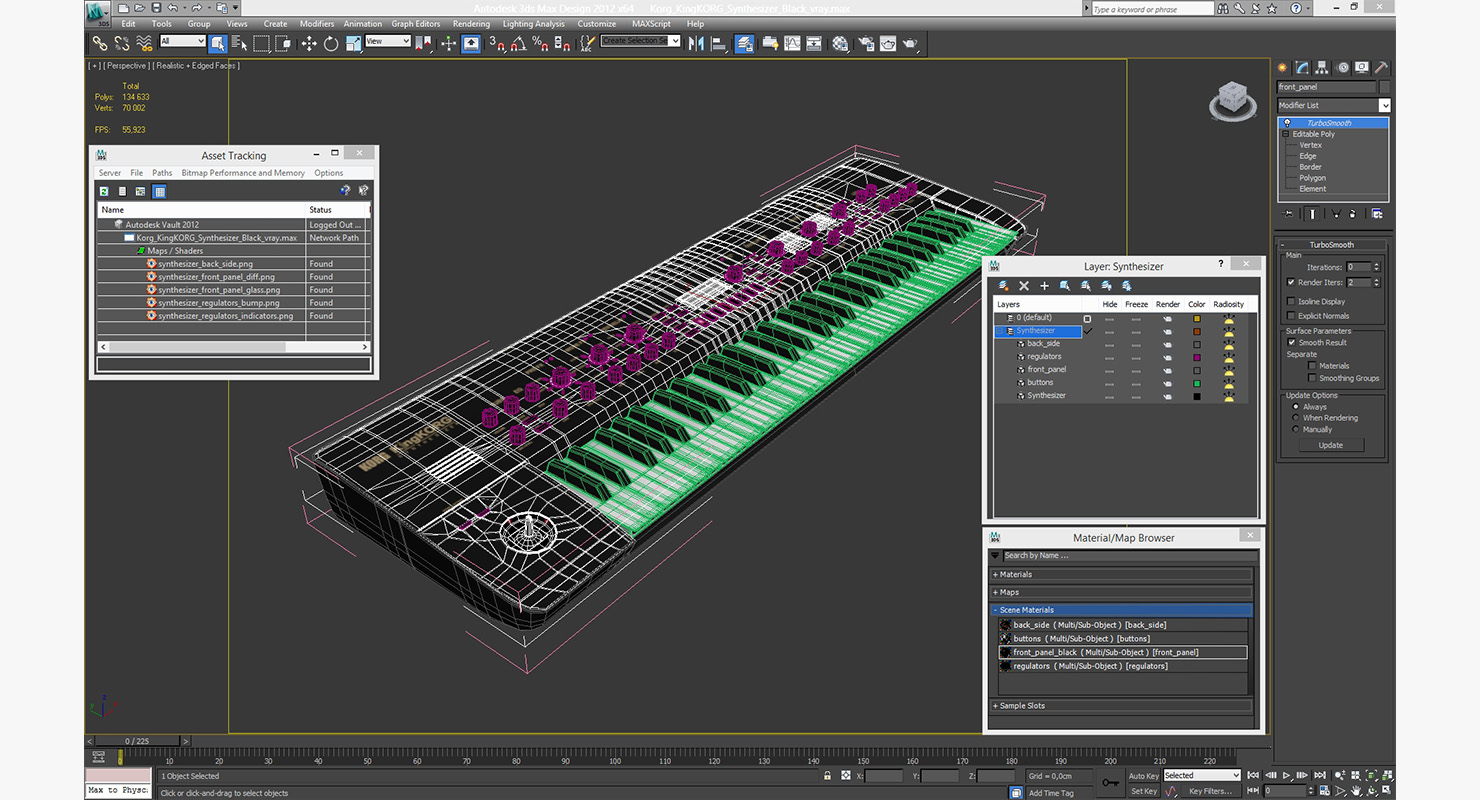Click the Bind to Space Warp icon
The height and width of the screenshot is (800, 1480).
point(144,43)
